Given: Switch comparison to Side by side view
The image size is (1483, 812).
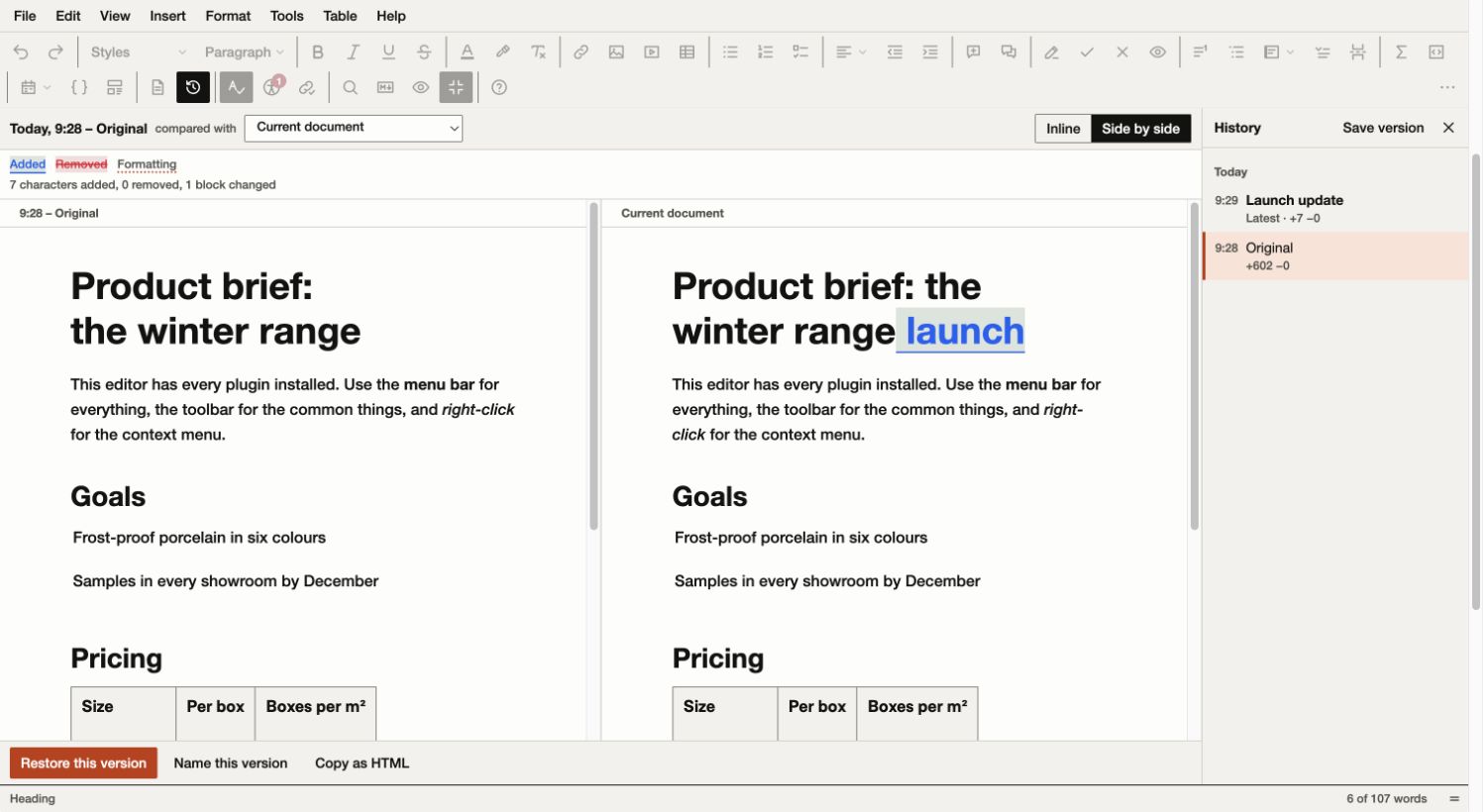Looking at the screenshot, I should (1140, 129).
